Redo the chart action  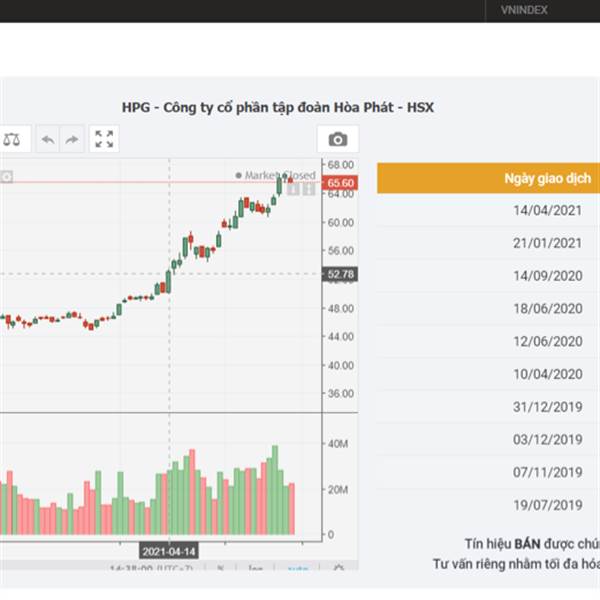tap(72, 140)
